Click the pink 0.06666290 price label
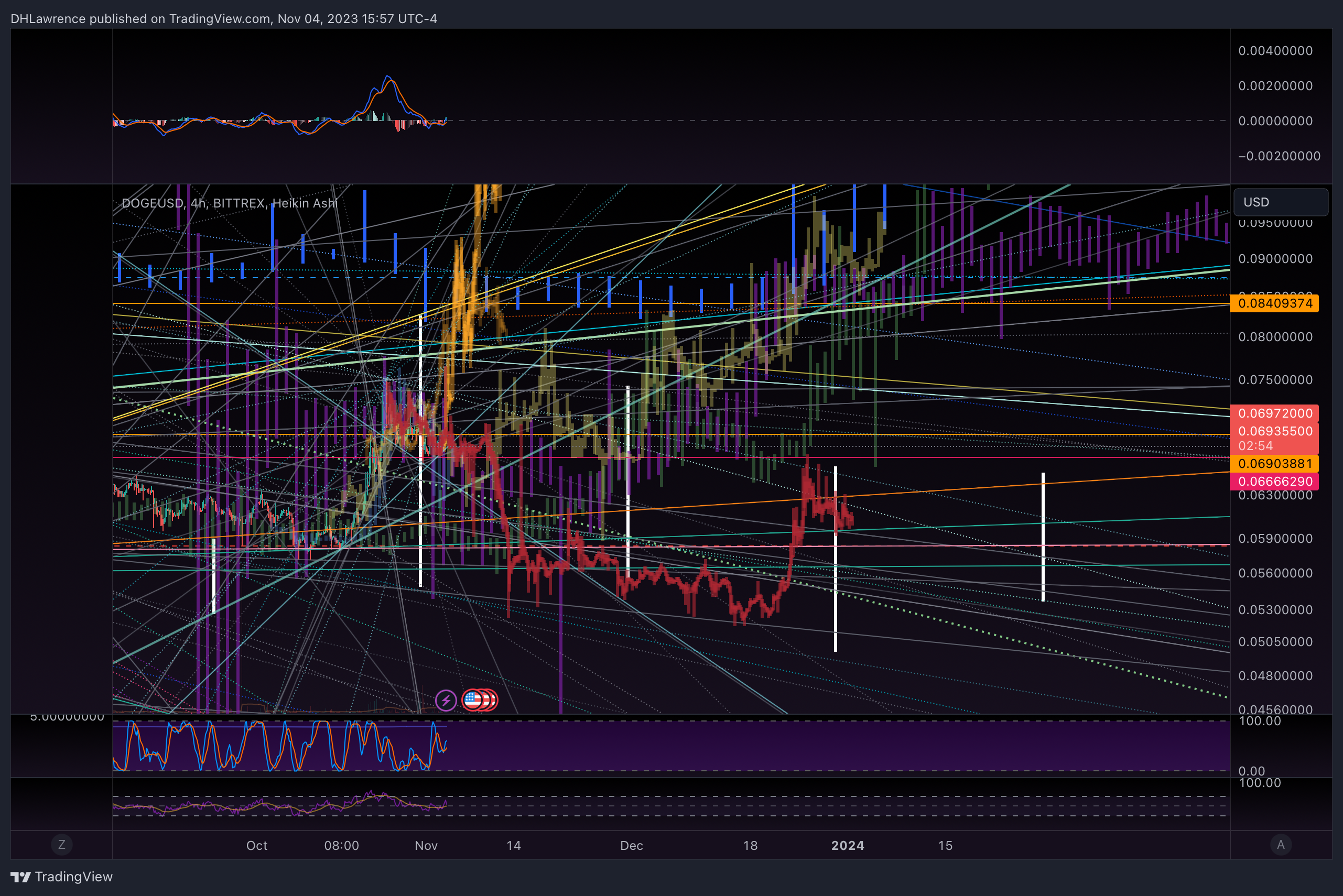 1274,482
